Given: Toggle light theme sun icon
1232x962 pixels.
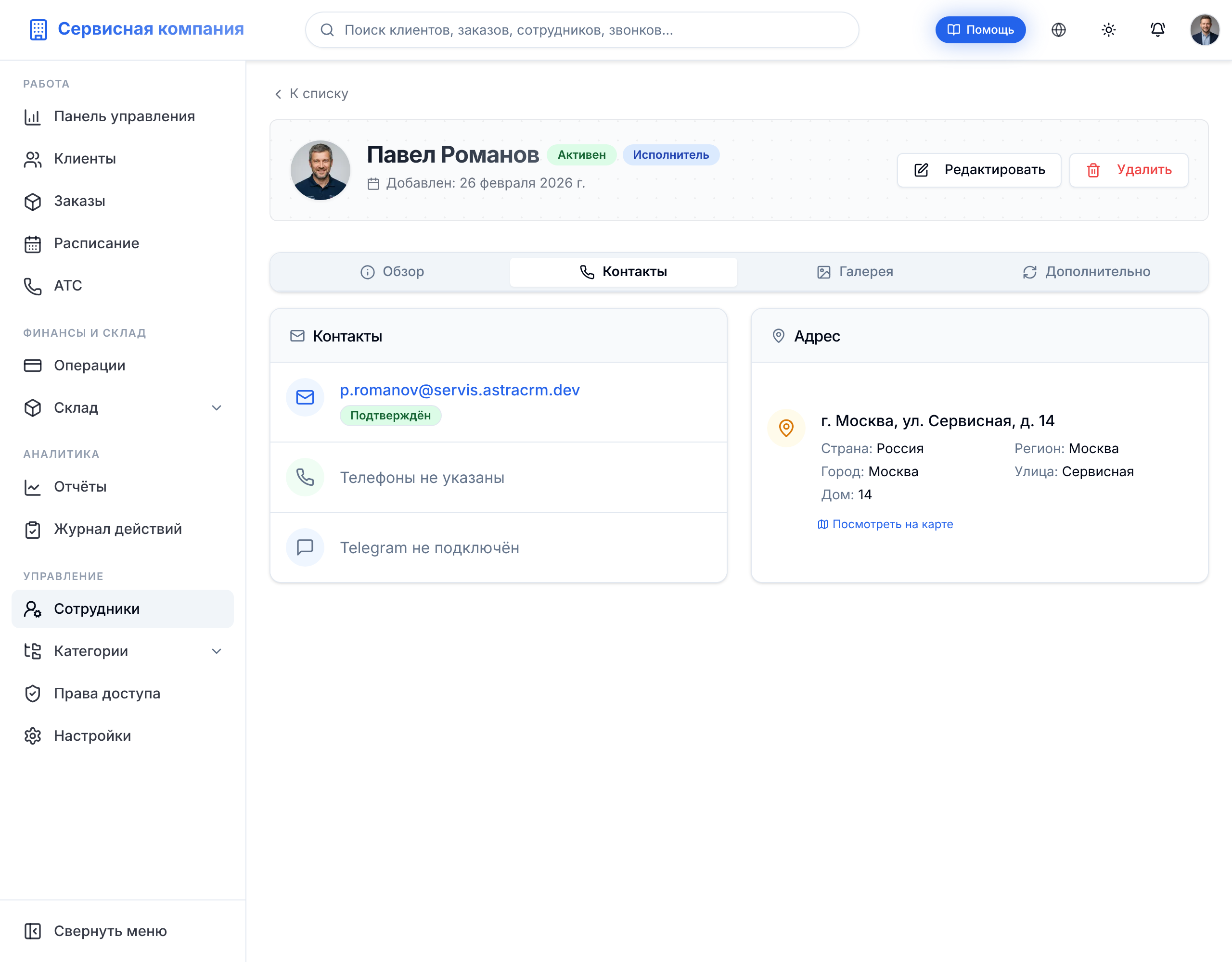Looking at the screenshot, I should 1108,30.
